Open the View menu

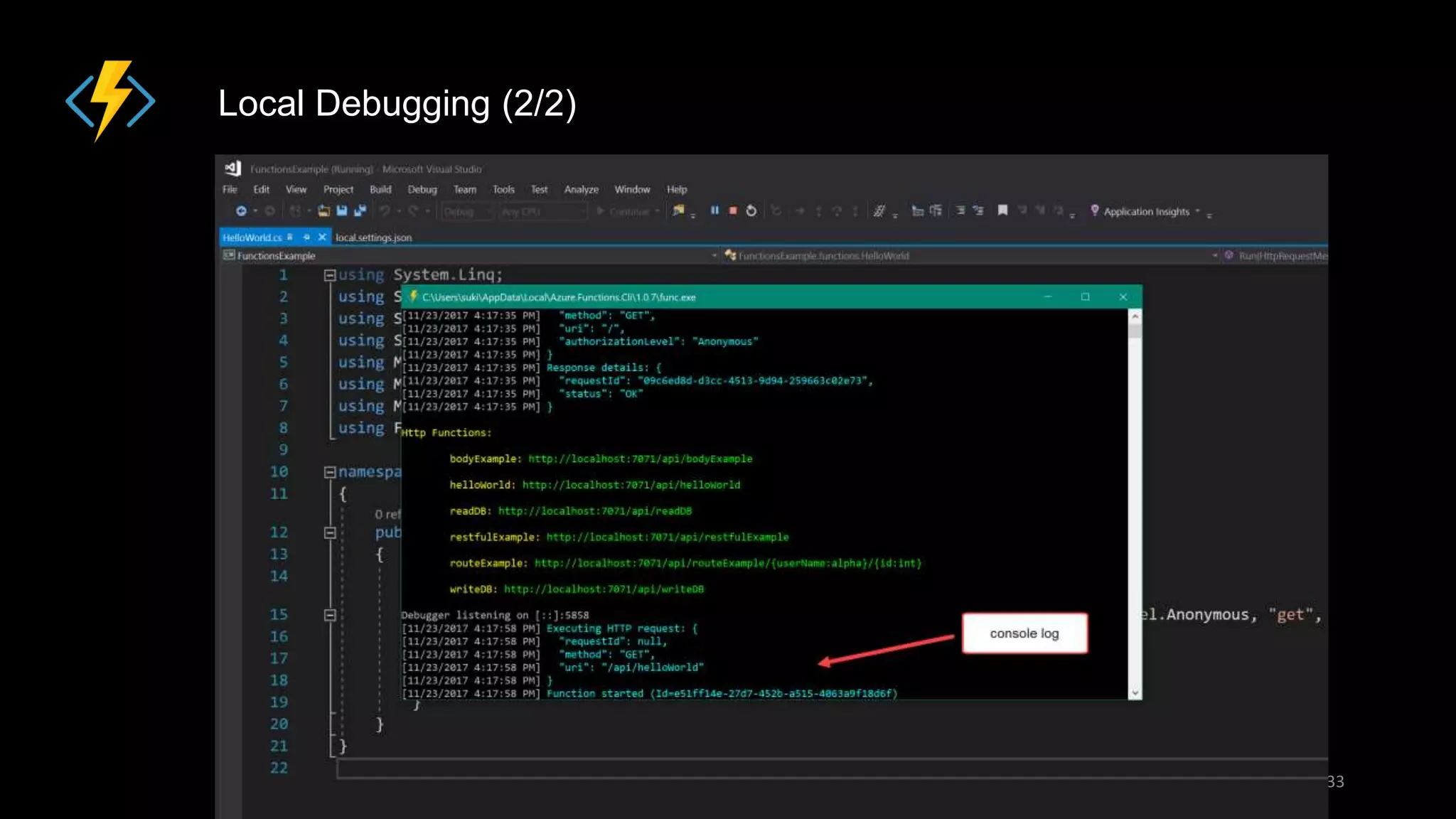[296, 190]
